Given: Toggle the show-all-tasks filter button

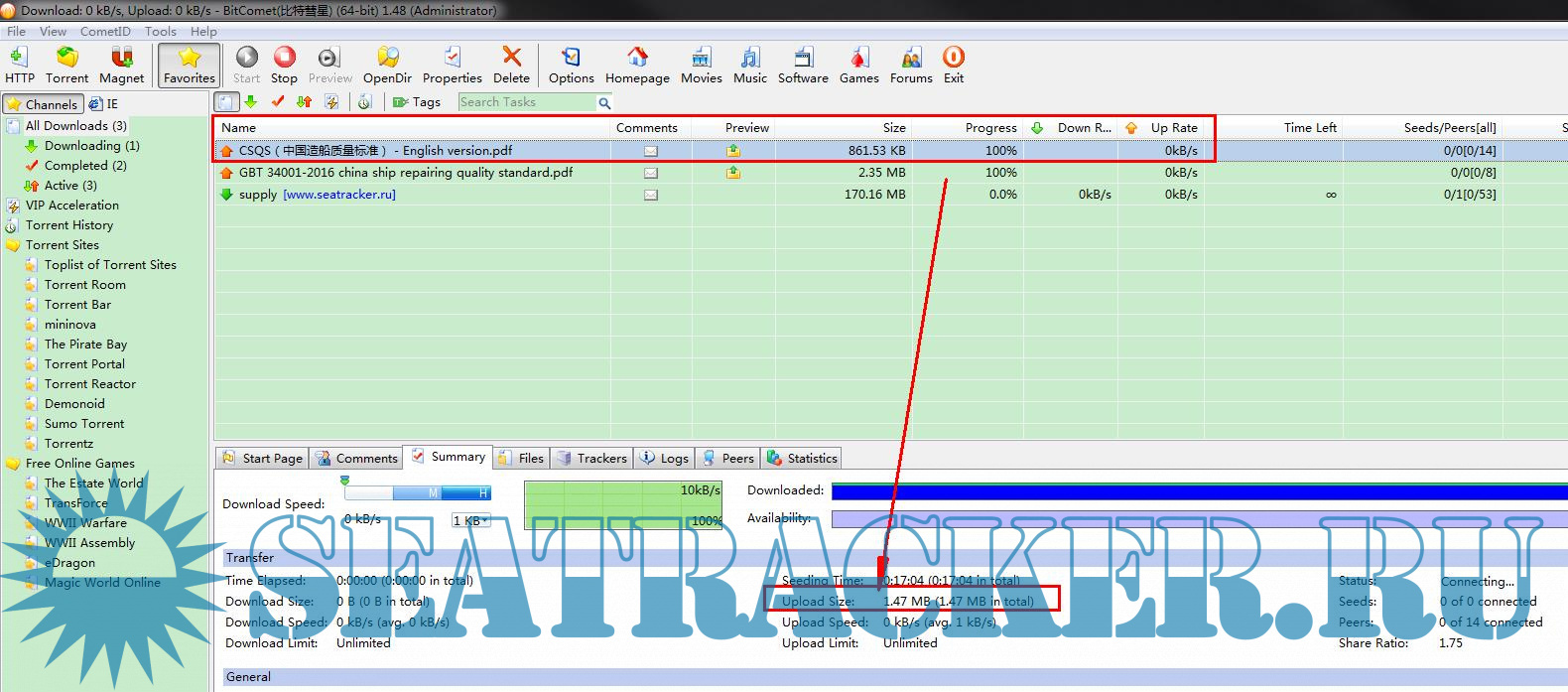Looking at the screenshot, I should click(x=227, y=102).
